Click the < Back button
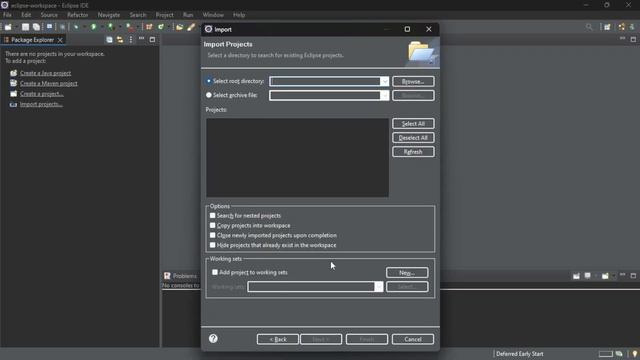 point(278,339)
